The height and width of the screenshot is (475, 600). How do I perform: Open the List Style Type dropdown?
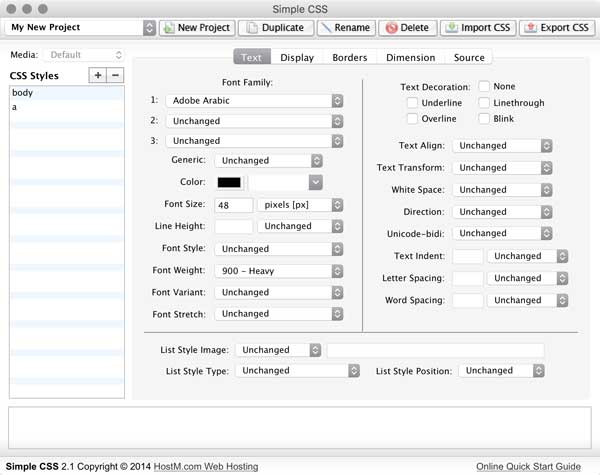tap(297, 371)
